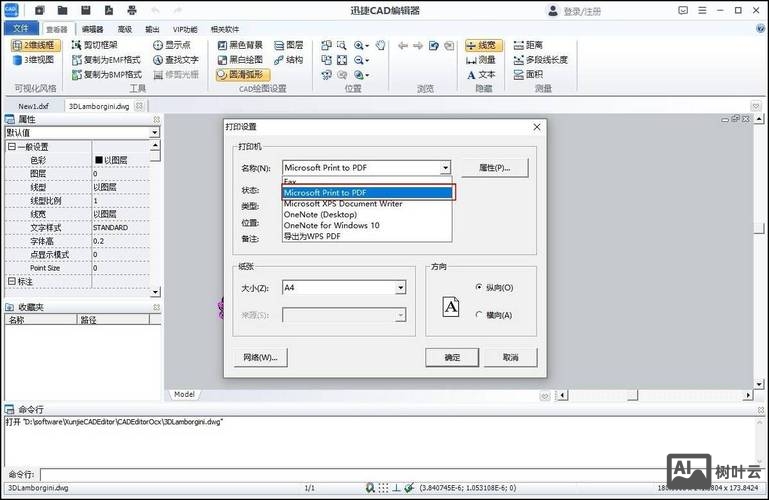Select the 纵向(O) portrait radio button

[x=479, y=287]
